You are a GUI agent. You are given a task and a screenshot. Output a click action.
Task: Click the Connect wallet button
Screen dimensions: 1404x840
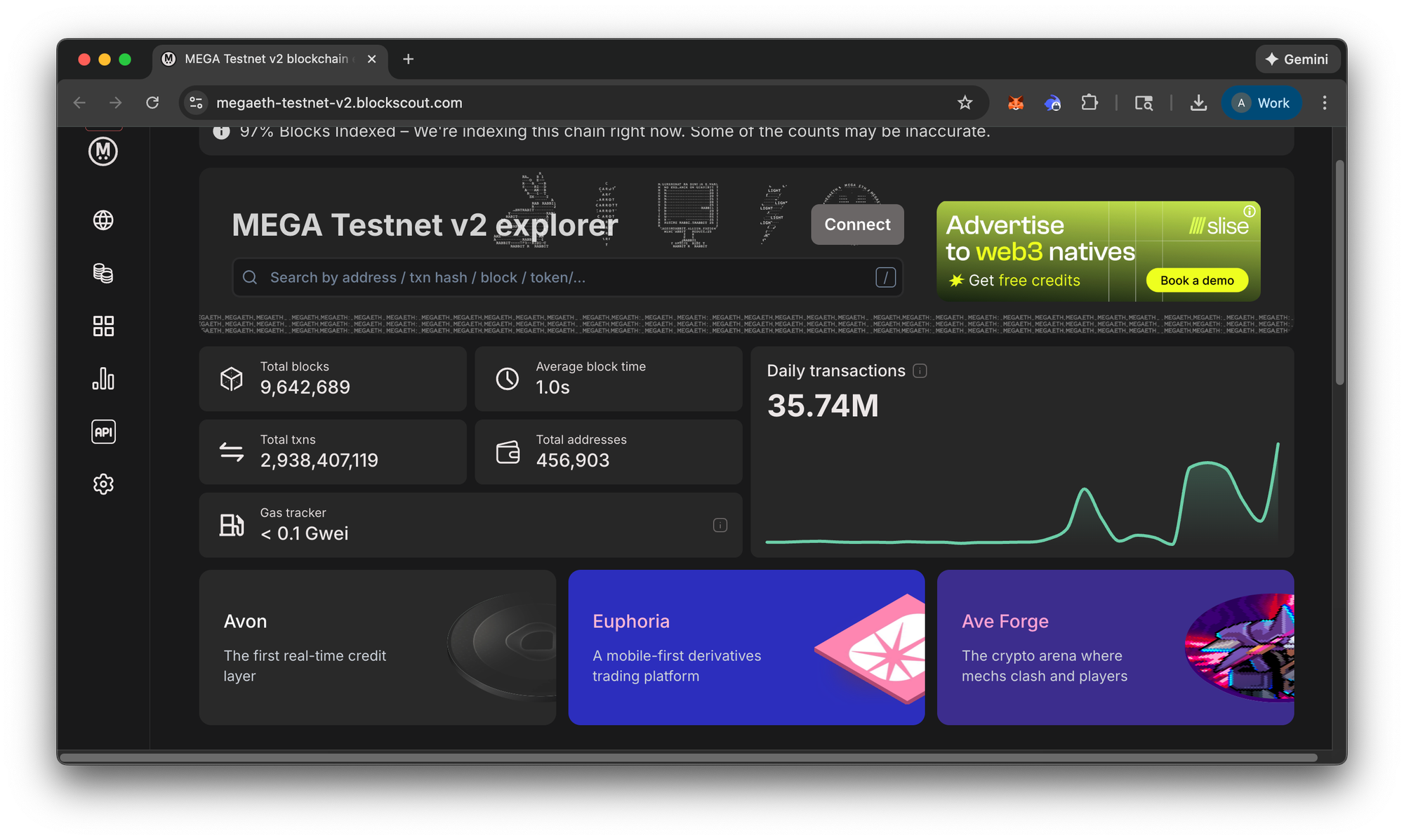tap(856, 225)
